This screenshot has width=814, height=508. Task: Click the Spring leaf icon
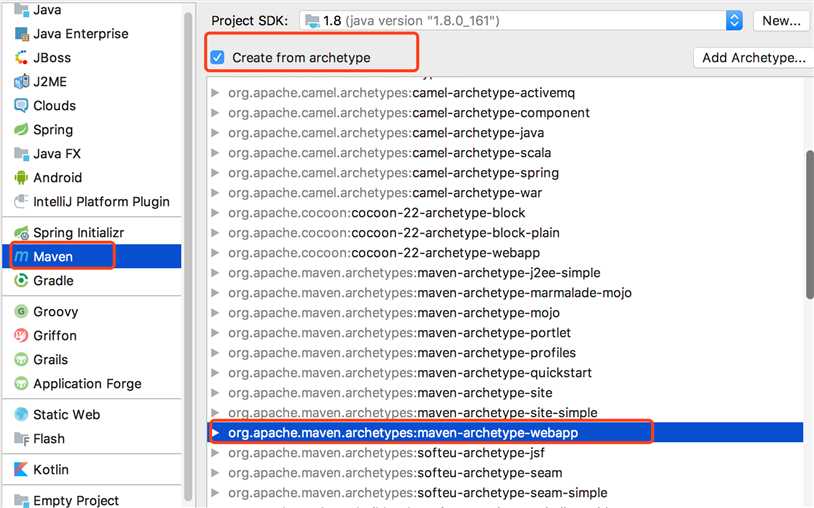pos(21,129)
